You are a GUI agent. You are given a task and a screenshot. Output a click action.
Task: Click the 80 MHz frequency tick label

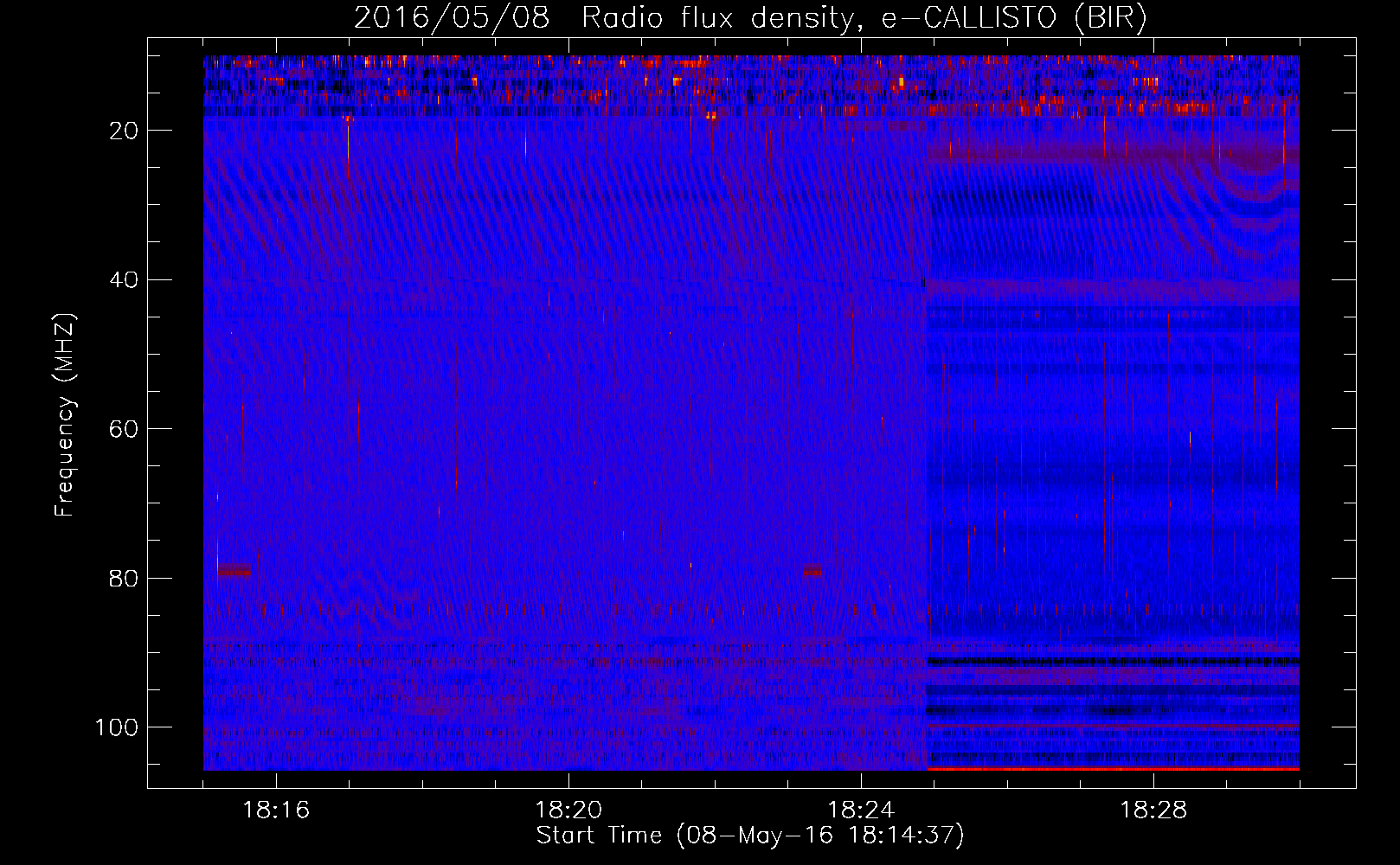[x=124, y=578]
